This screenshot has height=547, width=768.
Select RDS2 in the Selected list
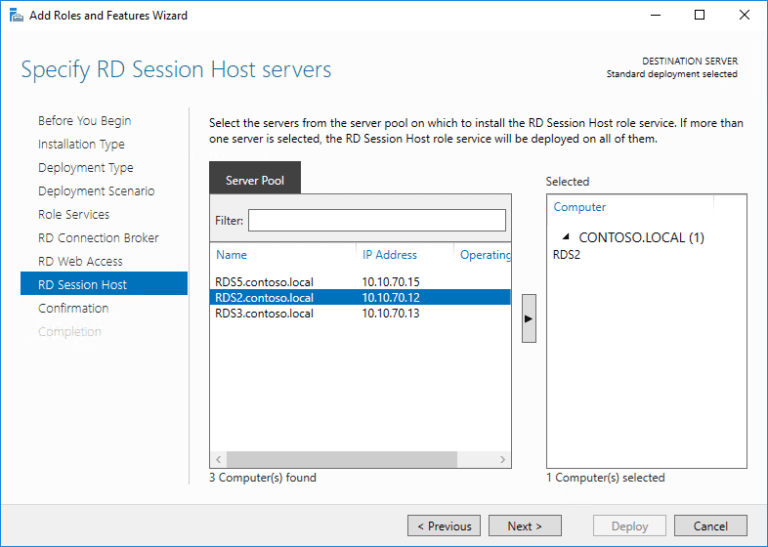pyautogui.click(x=567, y=255)
